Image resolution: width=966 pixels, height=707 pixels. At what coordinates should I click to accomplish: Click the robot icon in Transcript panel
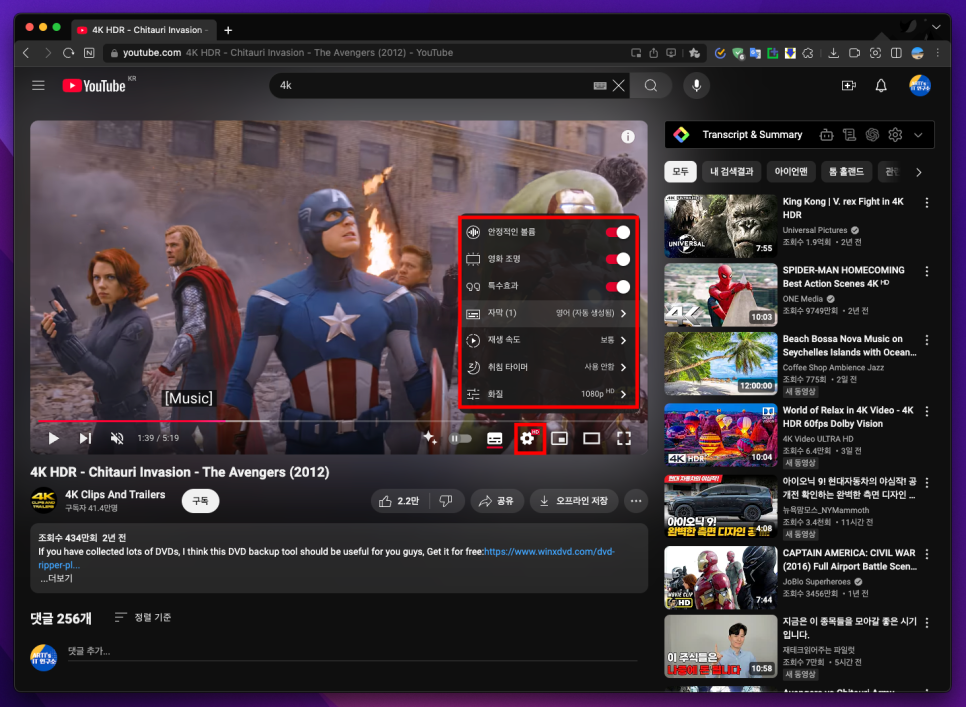(x=826, y=135)
